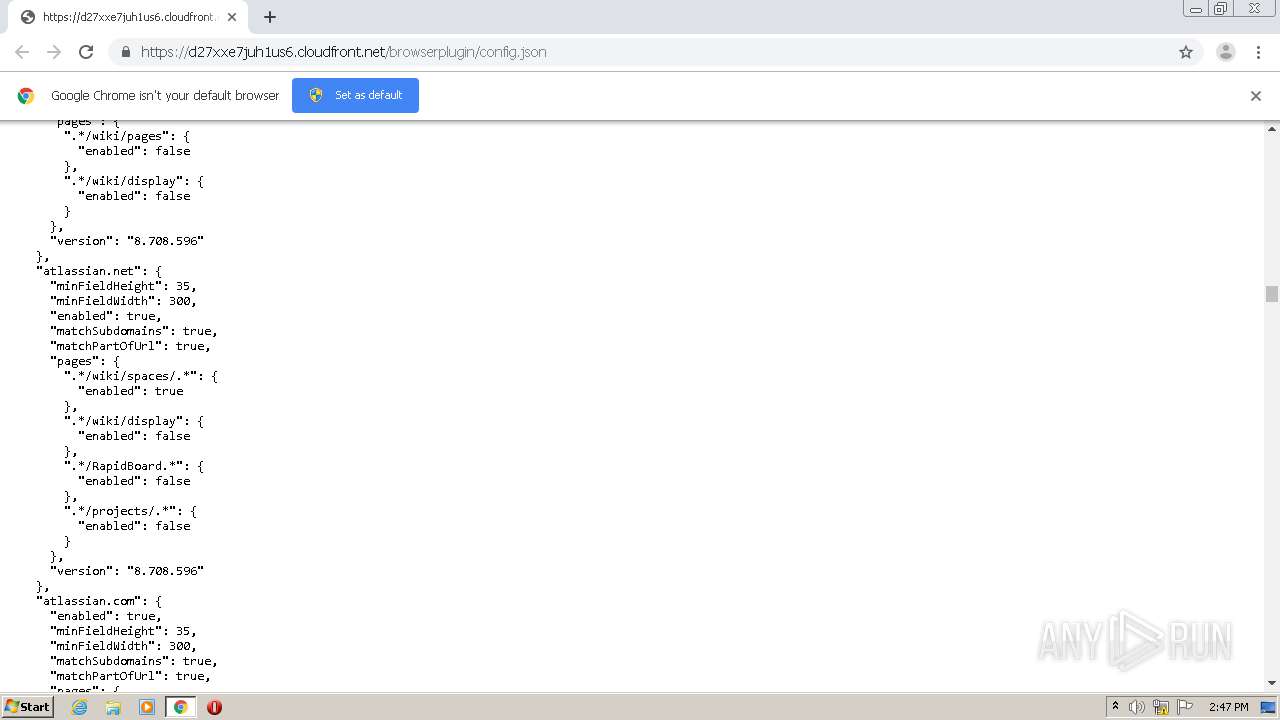Open the Chrome profile avatar menu
The image size is (1280, 720).
[1226, 52]
